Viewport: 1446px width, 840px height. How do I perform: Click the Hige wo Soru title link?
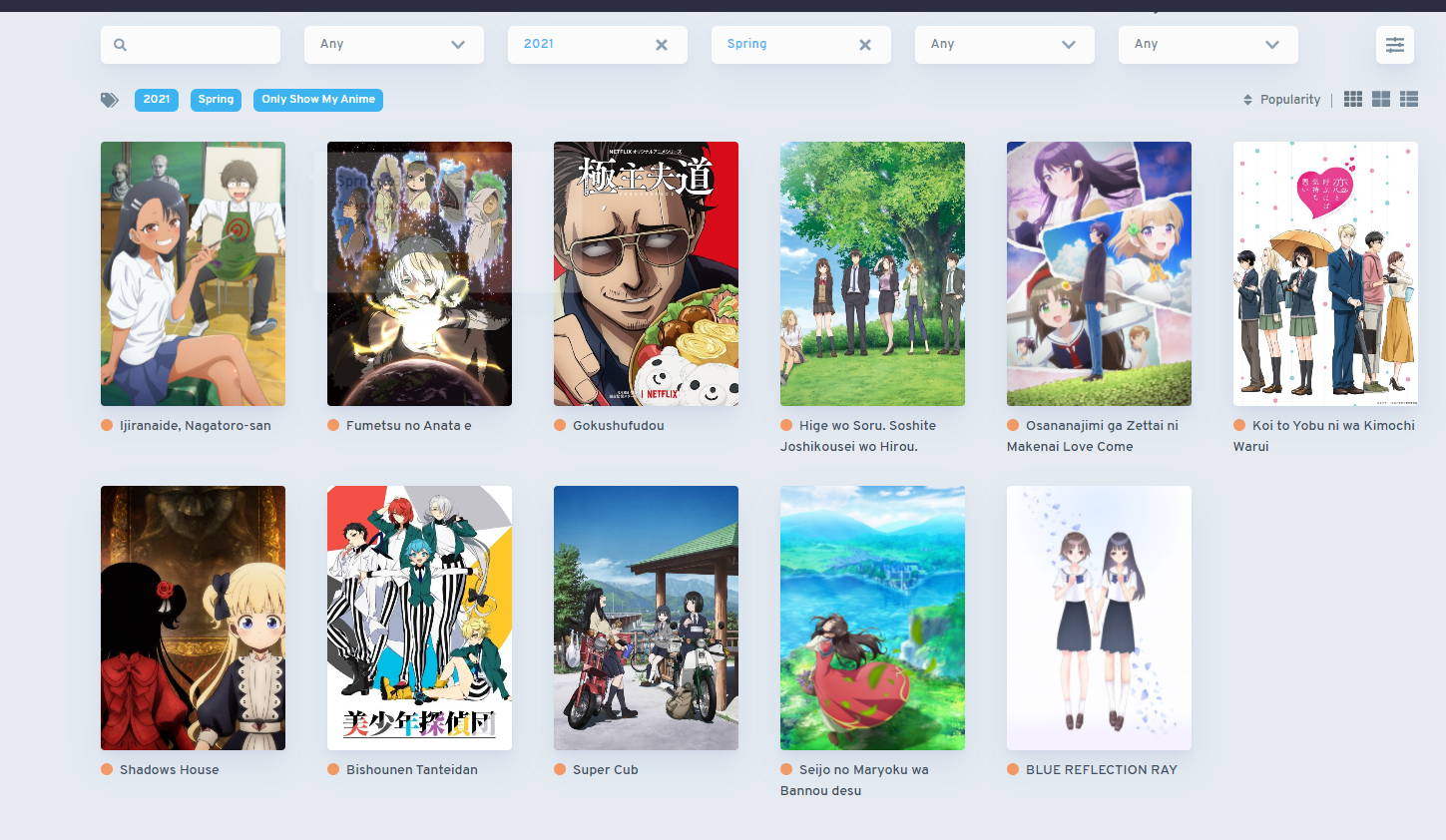tap(858, 436)
